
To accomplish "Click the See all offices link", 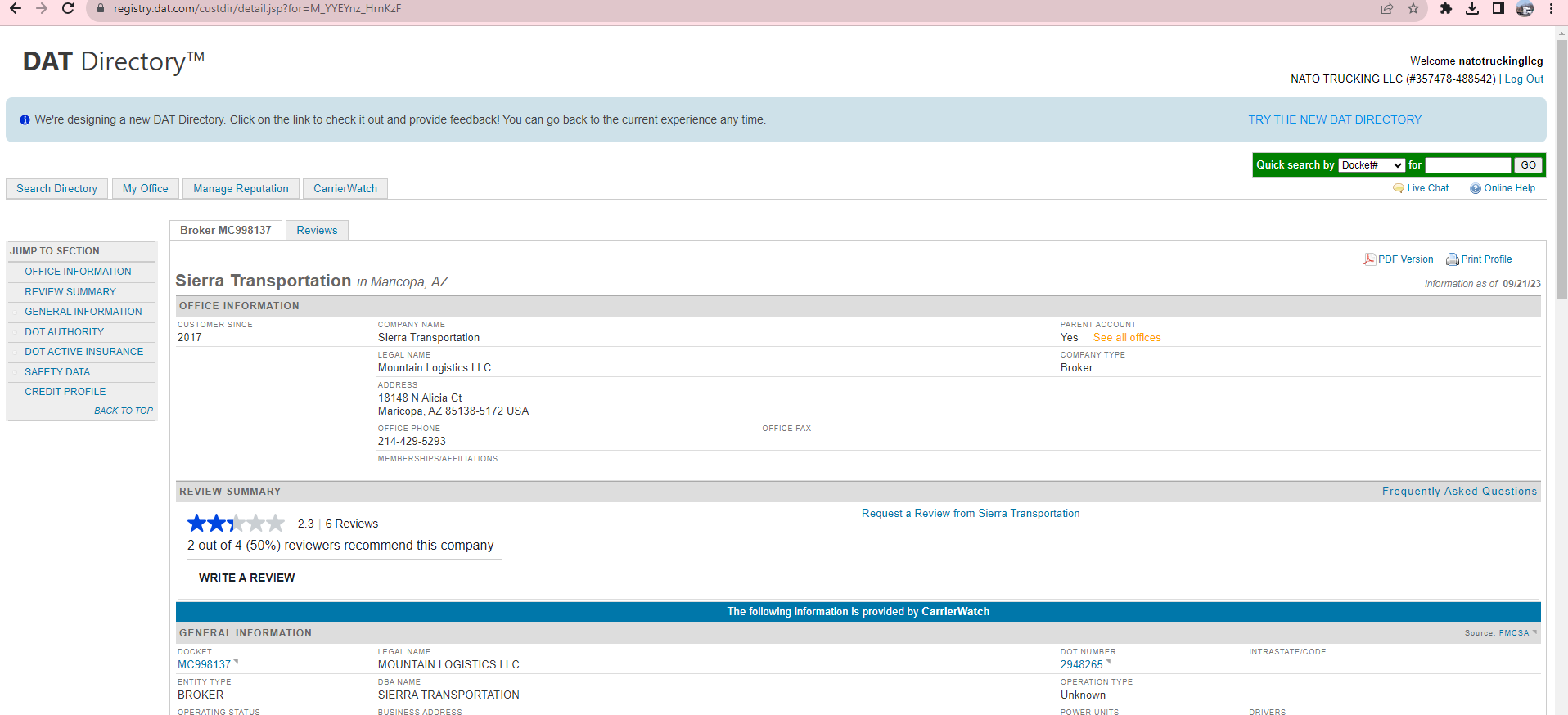I will click(x=1127, y=338).
